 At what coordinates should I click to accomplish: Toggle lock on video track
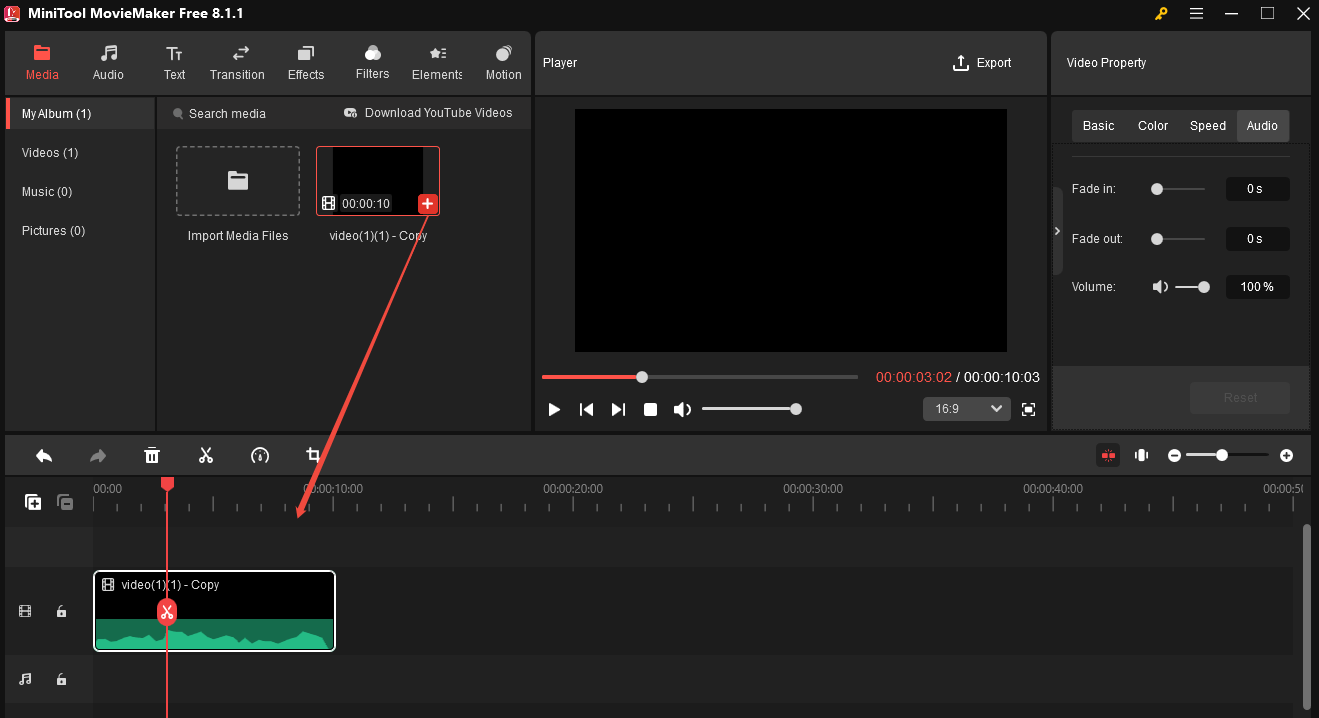[x=61, y=611]
